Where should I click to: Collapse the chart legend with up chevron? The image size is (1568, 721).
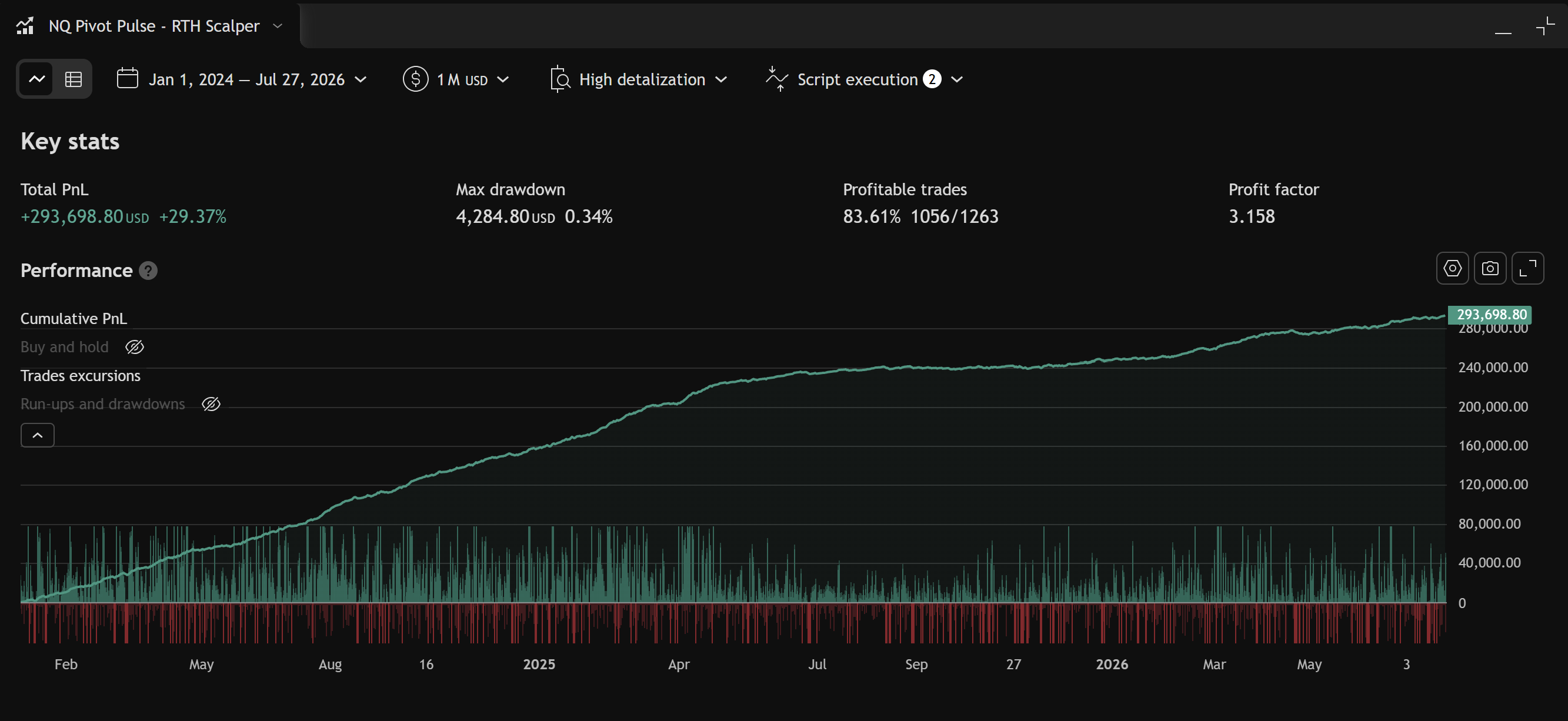(x=38, y=436)
